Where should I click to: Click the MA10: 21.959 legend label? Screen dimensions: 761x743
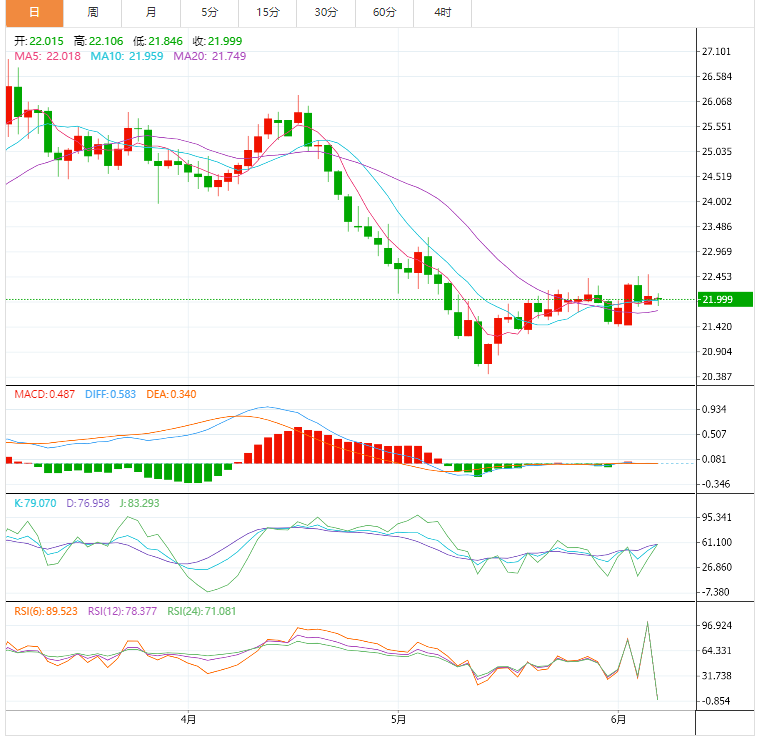[x=127, y=56]
